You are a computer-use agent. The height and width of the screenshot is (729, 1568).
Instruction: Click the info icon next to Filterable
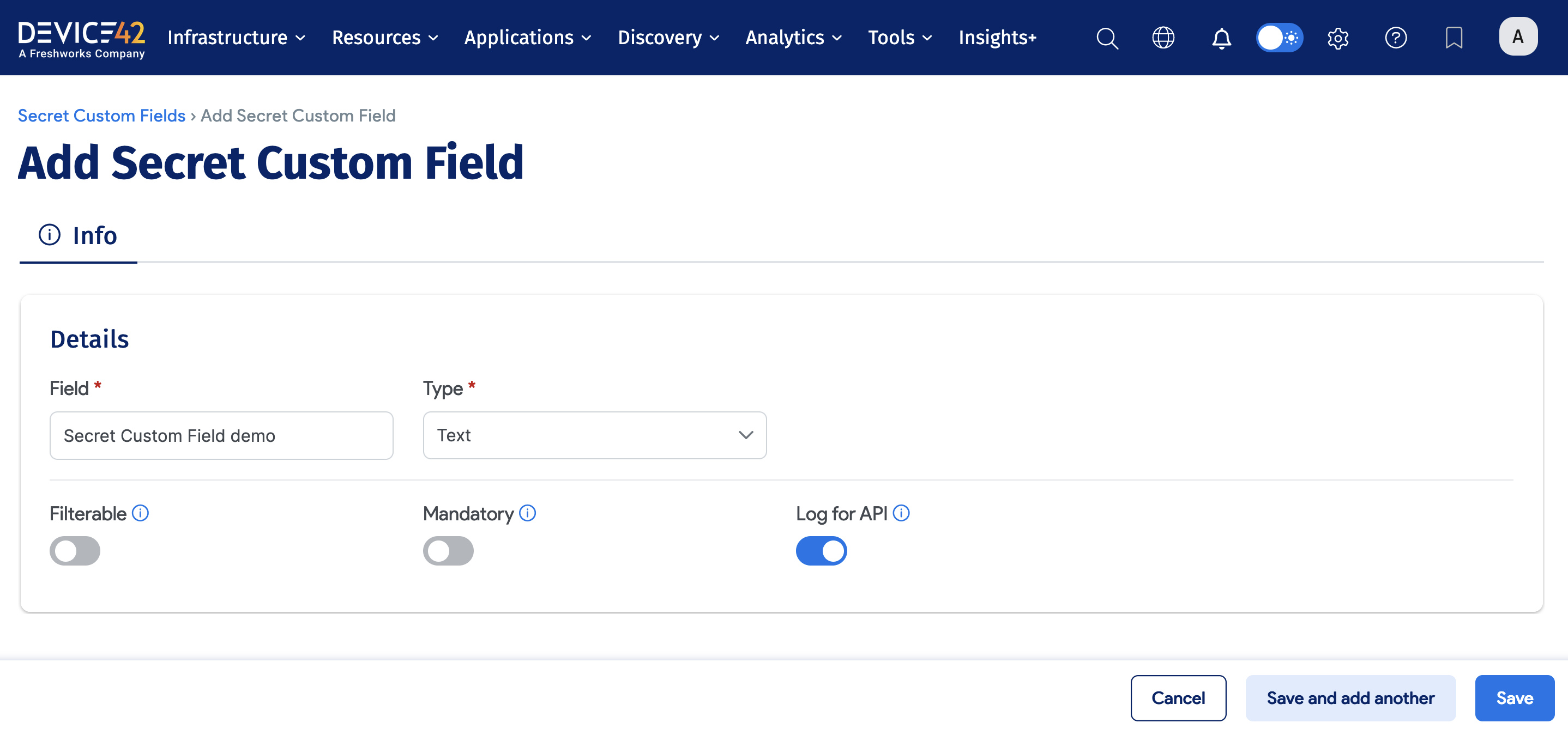[141, 513]
